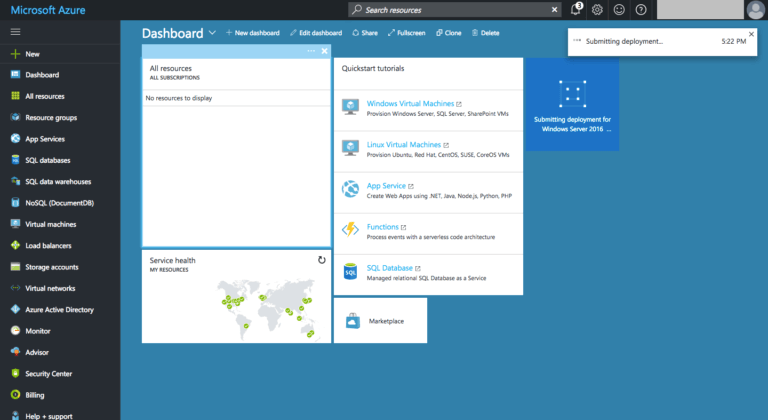Click the App Service globe icon

[350, 189]
